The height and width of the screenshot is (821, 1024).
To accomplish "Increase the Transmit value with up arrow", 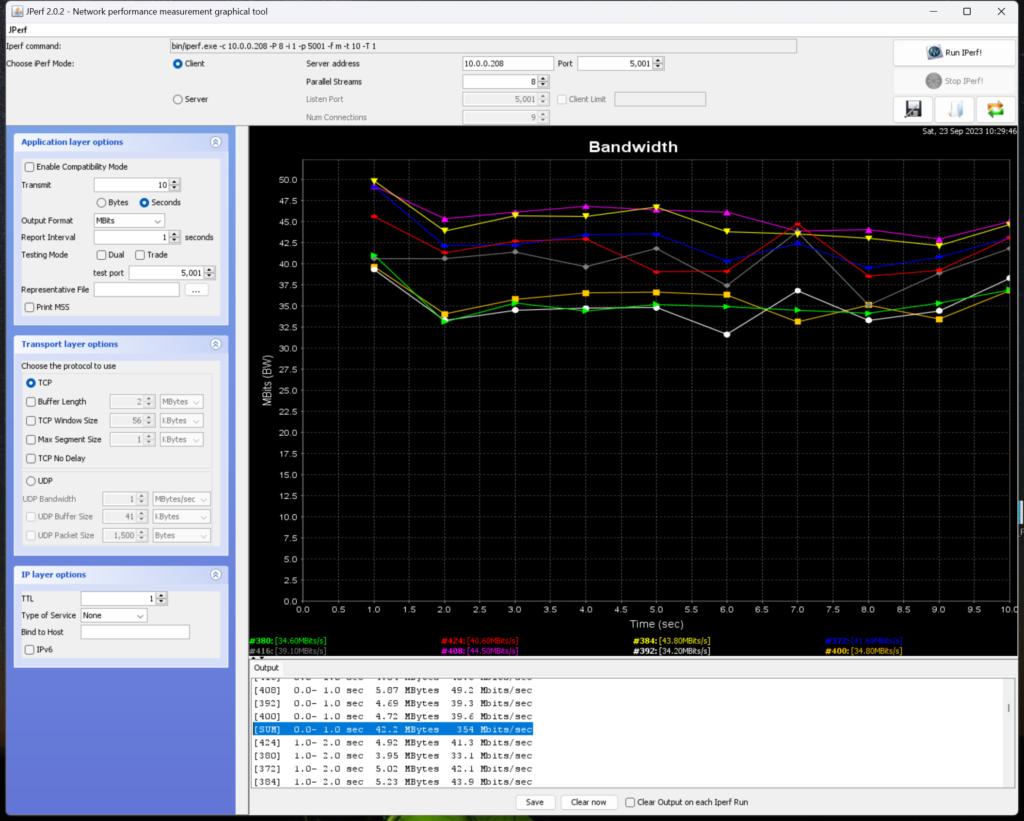I will point(174,182).
